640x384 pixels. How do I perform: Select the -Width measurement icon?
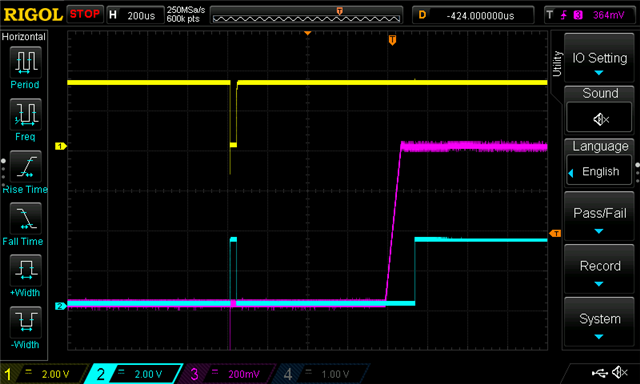pos(25,322)
